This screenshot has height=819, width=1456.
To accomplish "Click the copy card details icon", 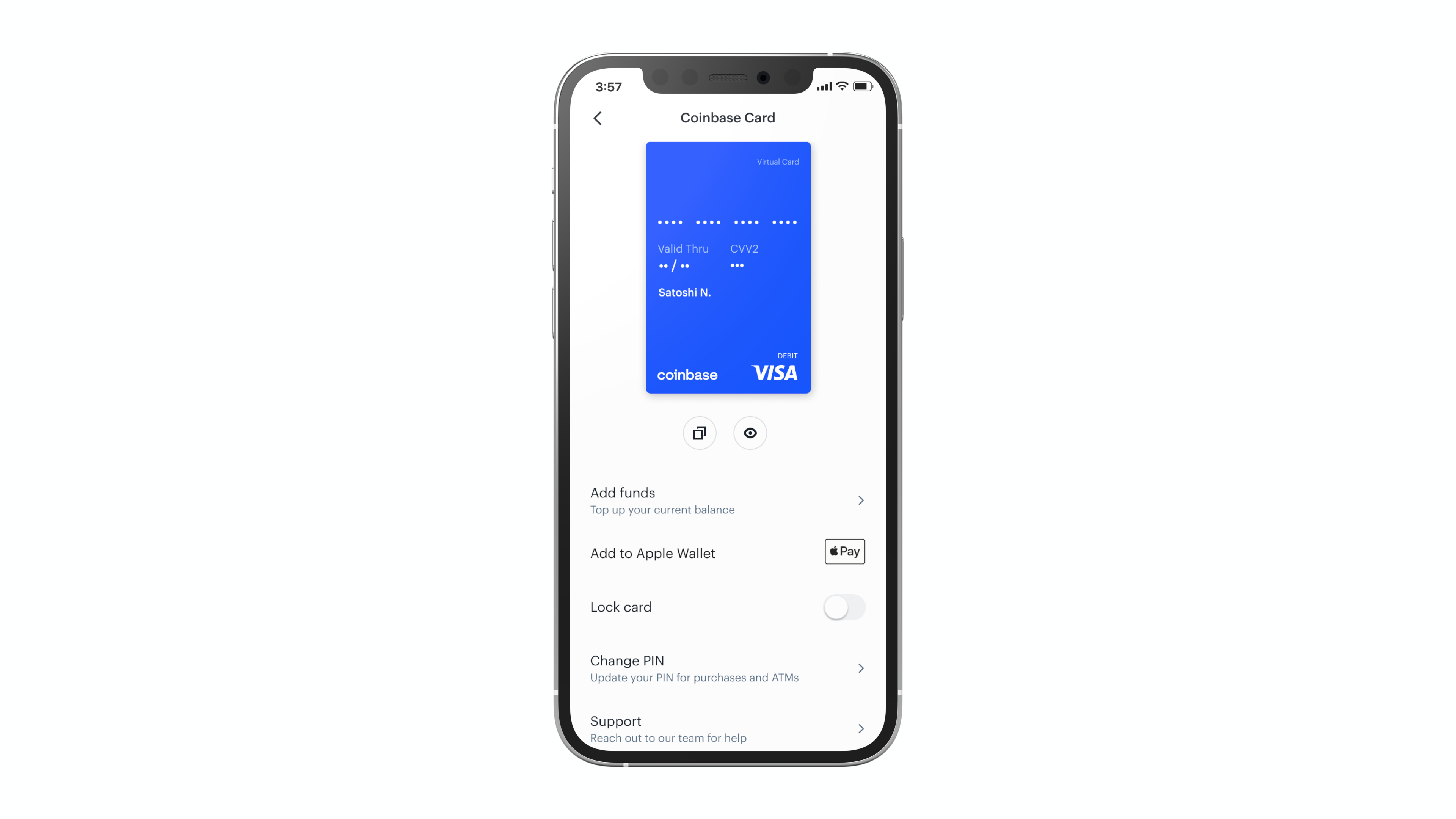I will [700, 432].
